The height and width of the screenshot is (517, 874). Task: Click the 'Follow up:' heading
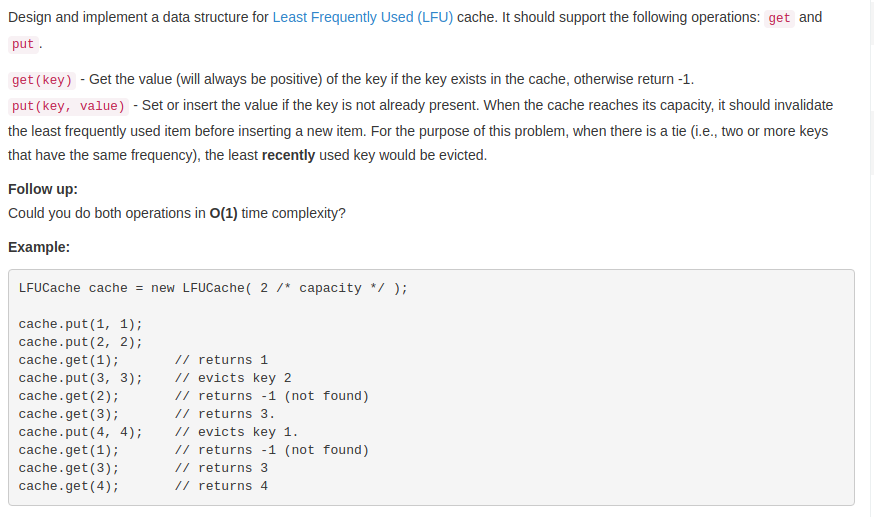pyautogui.click(x=43, y=189)
